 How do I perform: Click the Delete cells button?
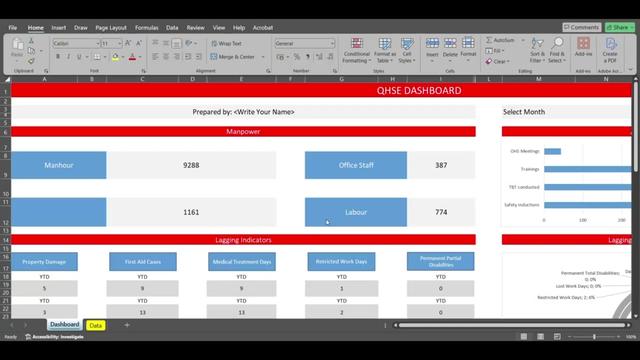point(450,49)
